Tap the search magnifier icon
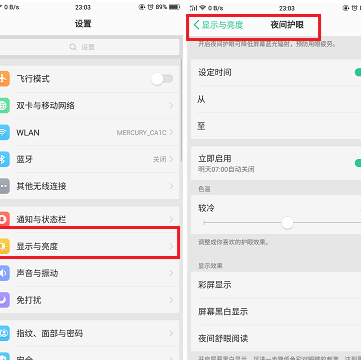 [x=73, y=47]
